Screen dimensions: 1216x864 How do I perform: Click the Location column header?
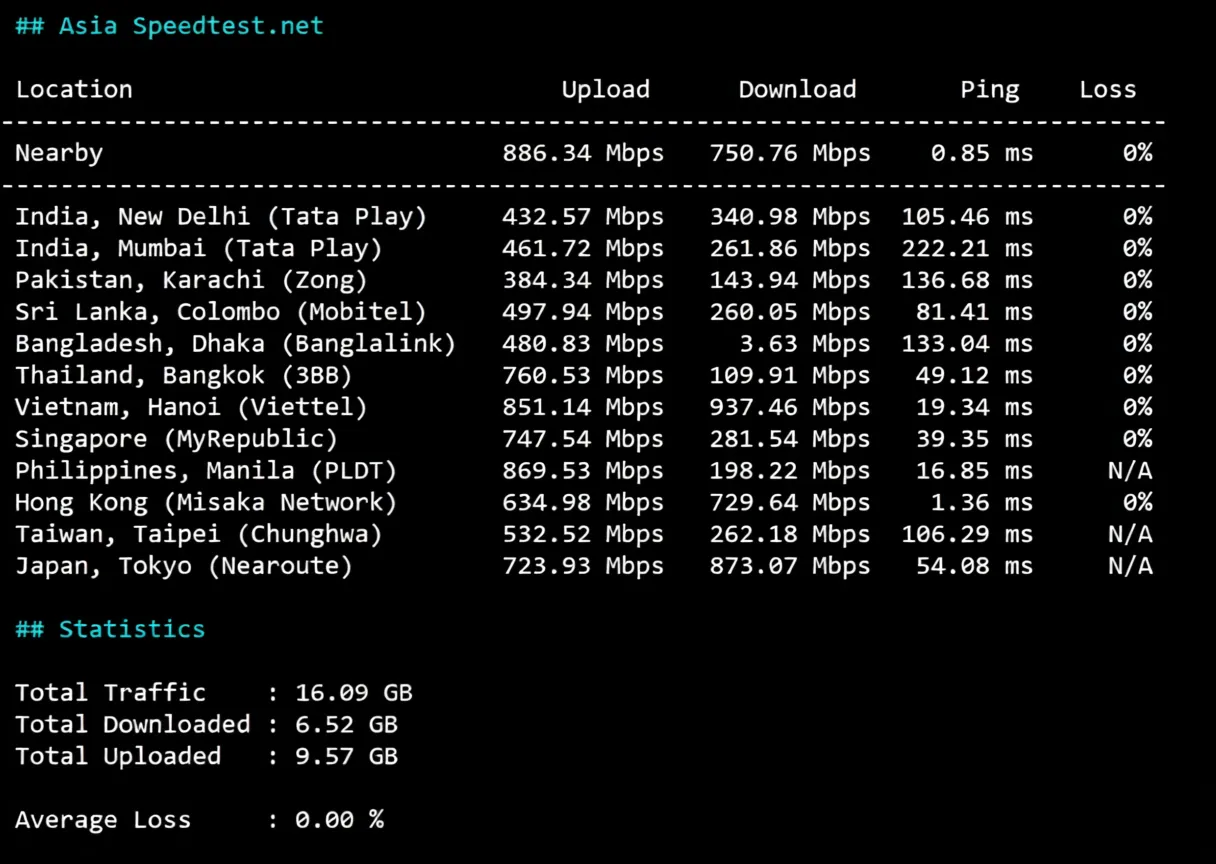(74, 89)
